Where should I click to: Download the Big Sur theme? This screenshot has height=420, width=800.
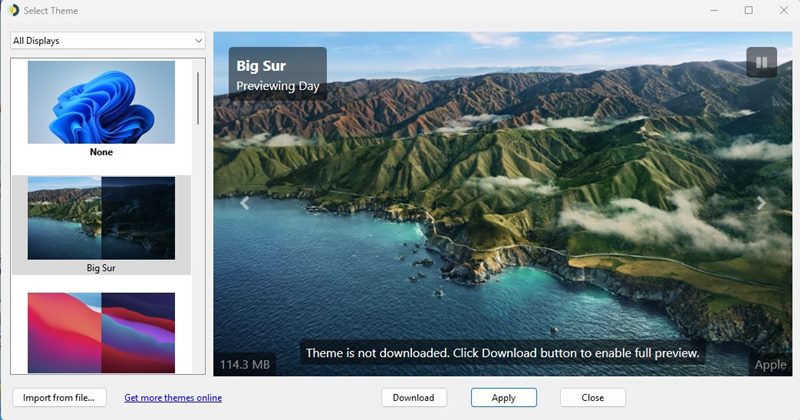coord(414,398)
